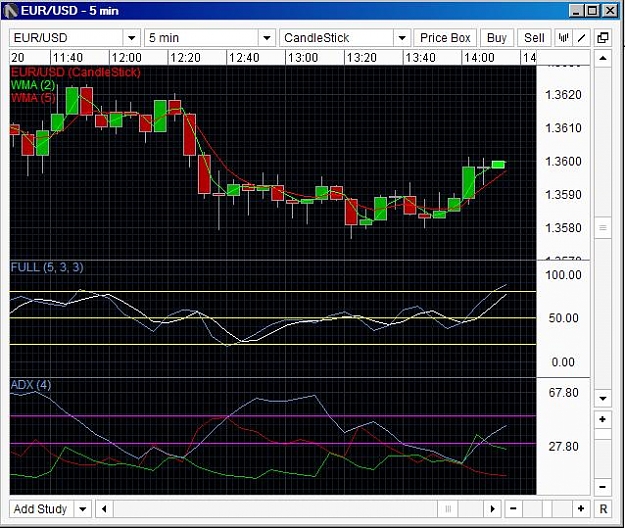Viewport: 625px width, 528px height.
Task: Click the 50.00 stochastic axis value
Action: [x=563, y=318]
